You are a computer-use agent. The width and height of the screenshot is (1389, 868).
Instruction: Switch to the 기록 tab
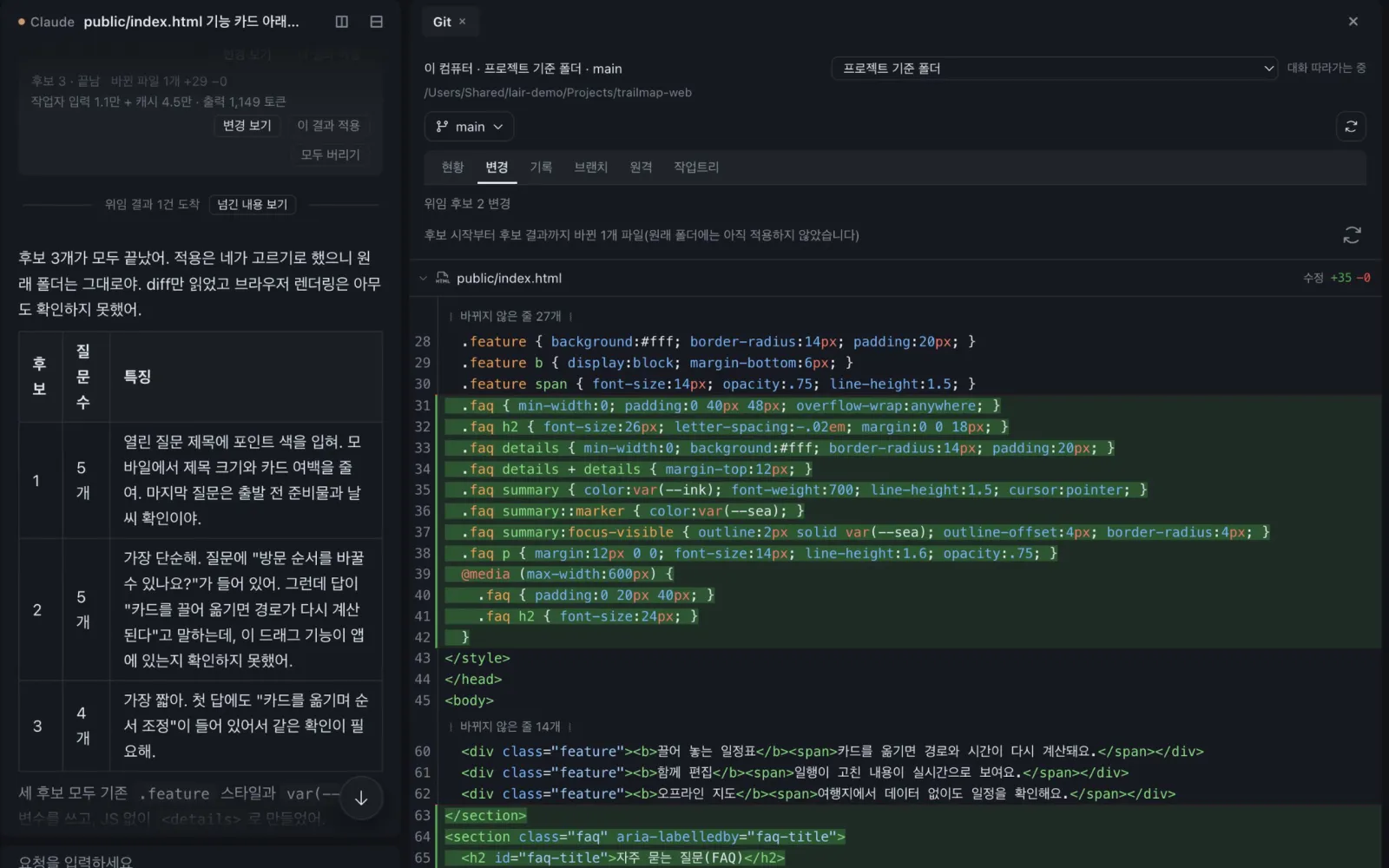click(541, 167)
